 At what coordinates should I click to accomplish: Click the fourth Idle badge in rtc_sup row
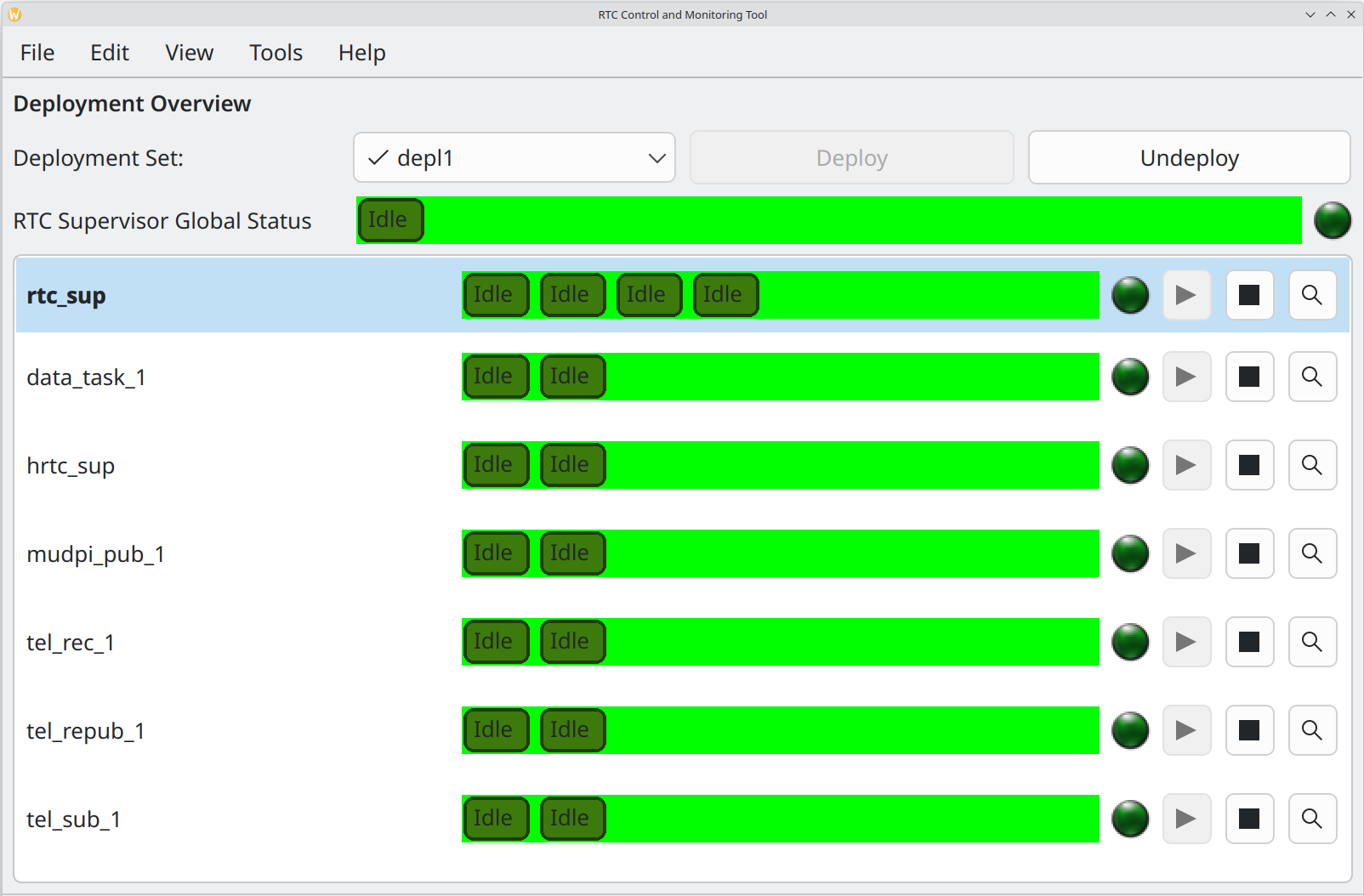[x=726, y=295]
